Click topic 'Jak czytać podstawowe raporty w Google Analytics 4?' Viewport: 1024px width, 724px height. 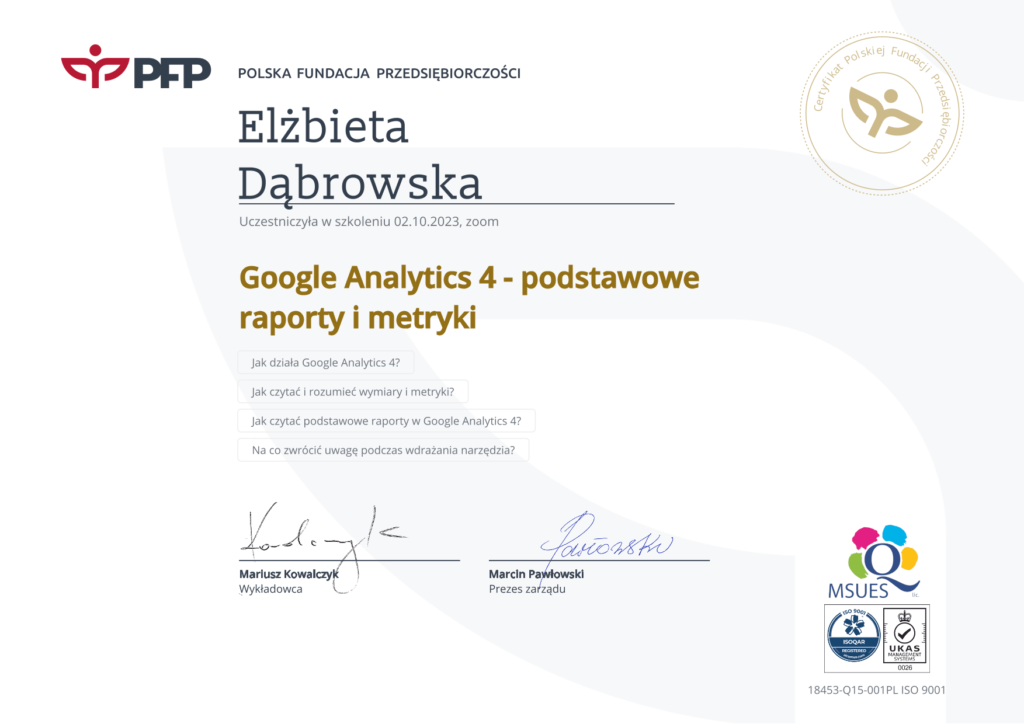(386, 421)
